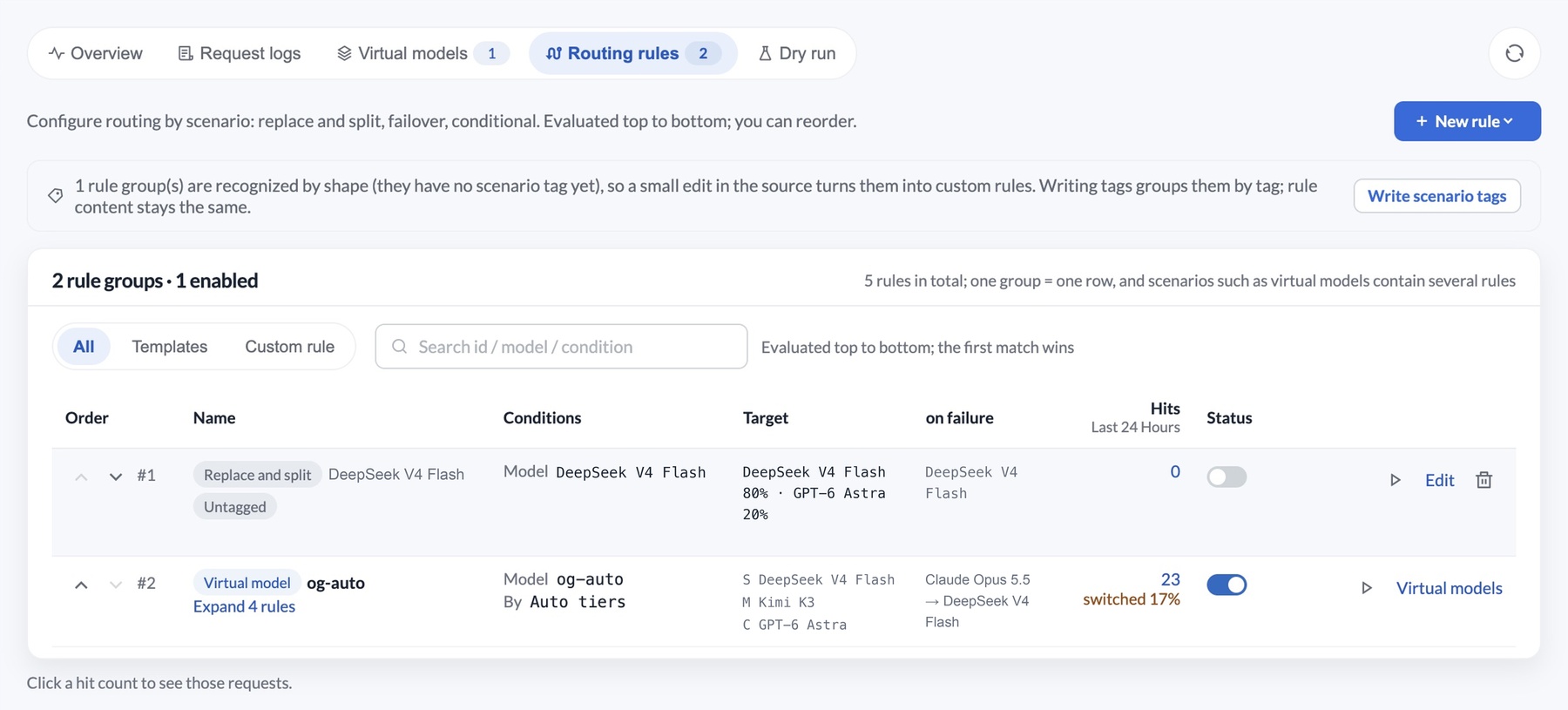Run test for og-auto rule

(1366, 588)
